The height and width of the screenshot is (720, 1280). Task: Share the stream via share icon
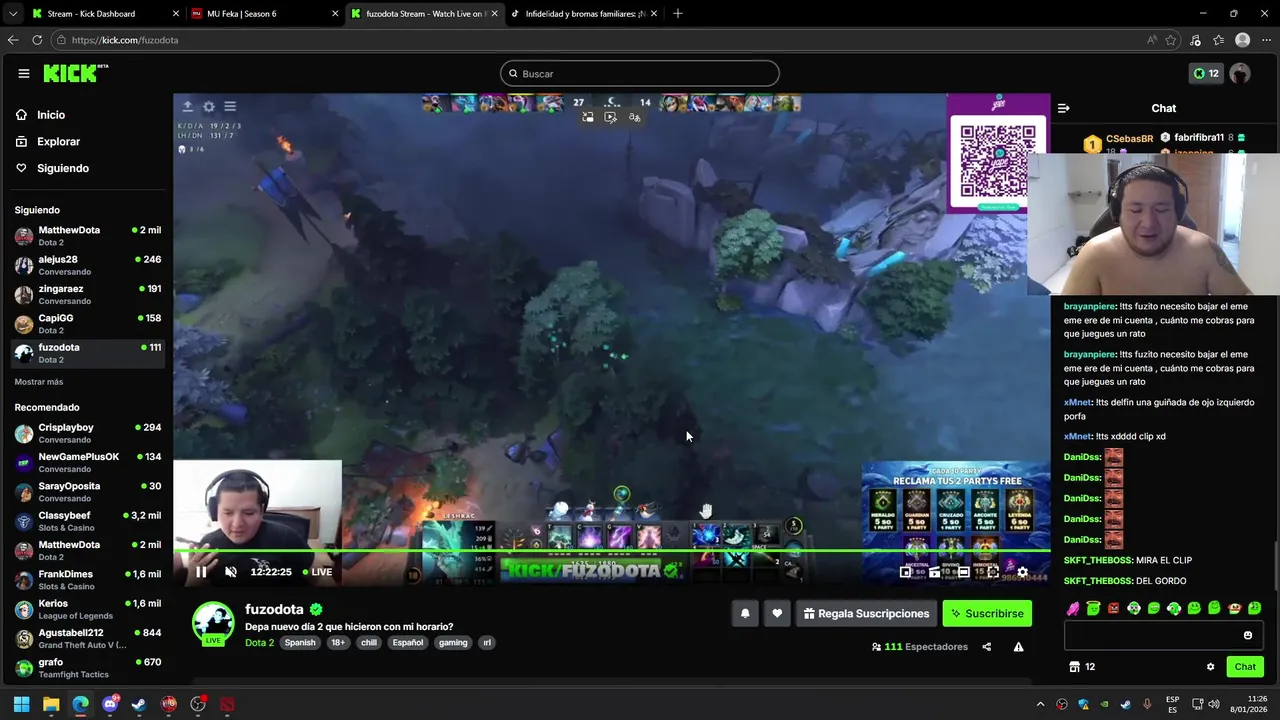click(987, 647)
